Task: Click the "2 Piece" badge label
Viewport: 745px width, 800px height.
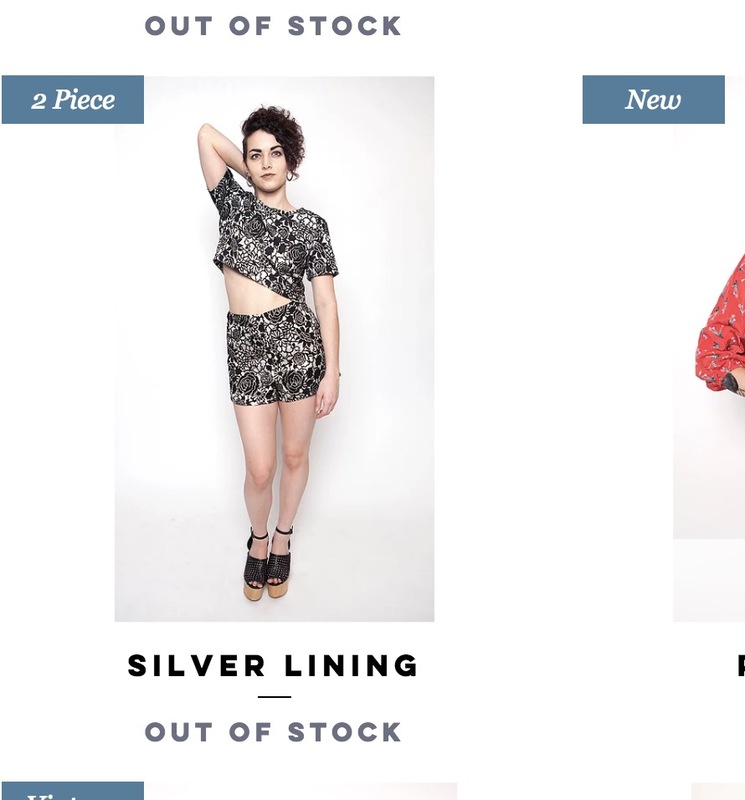Action: 72,99
